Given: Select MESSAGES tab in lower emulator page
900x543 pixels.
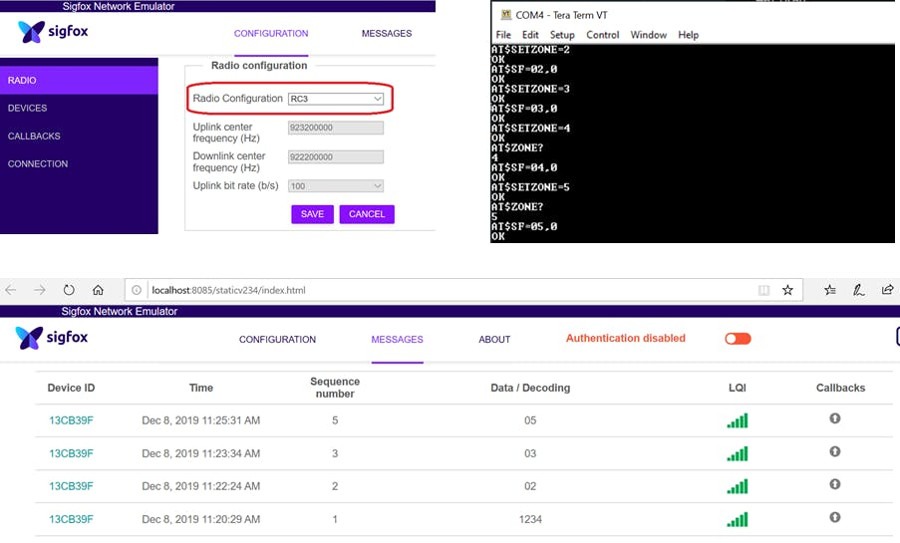Looking at the screenshot, I should [397, 339].
